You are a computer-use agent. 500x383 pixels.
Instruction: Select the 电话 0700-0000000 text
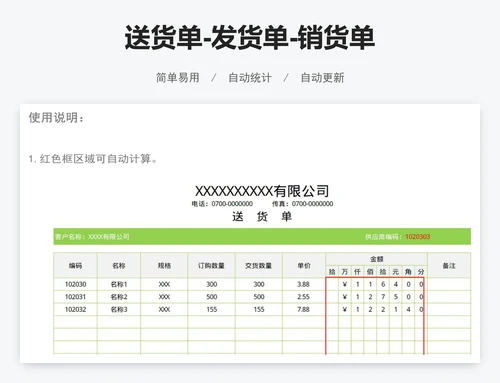point(222,204)
